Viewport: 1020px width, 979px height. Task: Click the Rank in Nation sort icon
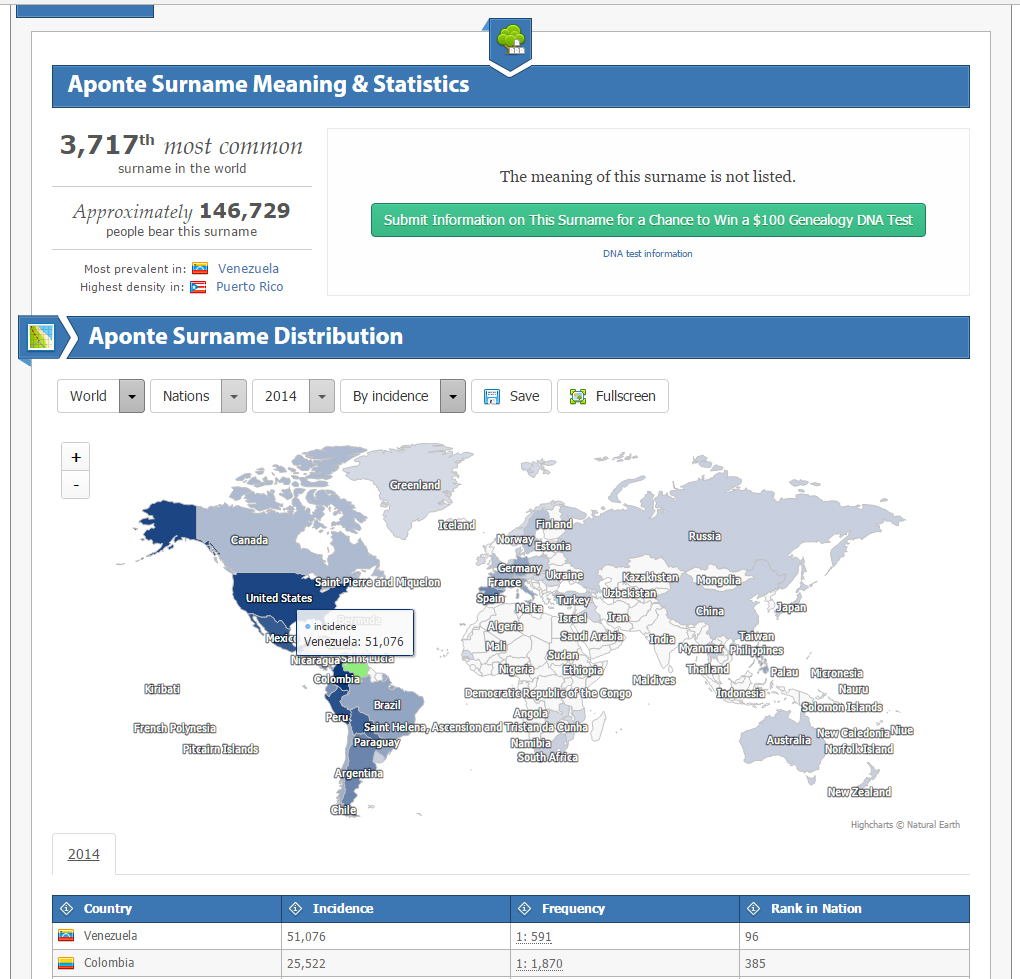click(x=754, y=909)
